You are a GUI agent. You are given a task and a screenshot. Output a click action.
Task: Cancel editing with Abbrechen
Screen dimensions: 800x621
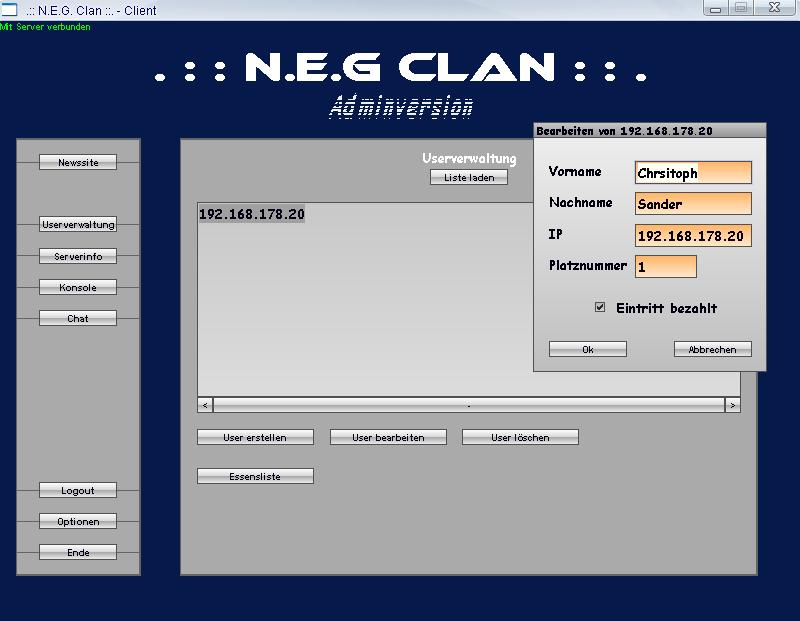(x=712, y=349)
